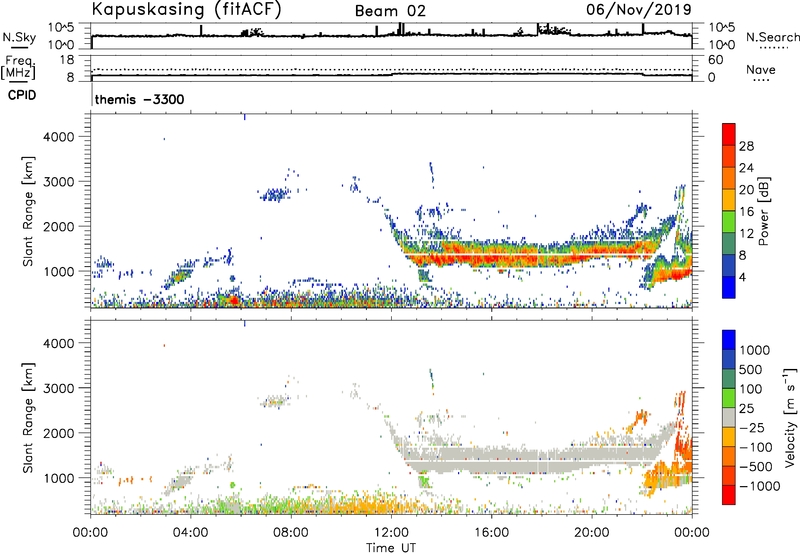Click the 'Beam 02' label

pos(390,11)
